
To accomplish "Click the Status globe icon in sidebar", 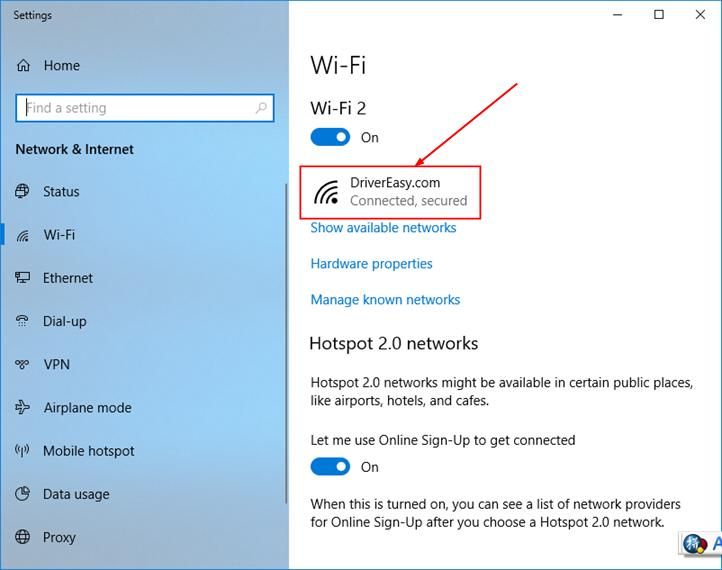I will coord(23,192).
